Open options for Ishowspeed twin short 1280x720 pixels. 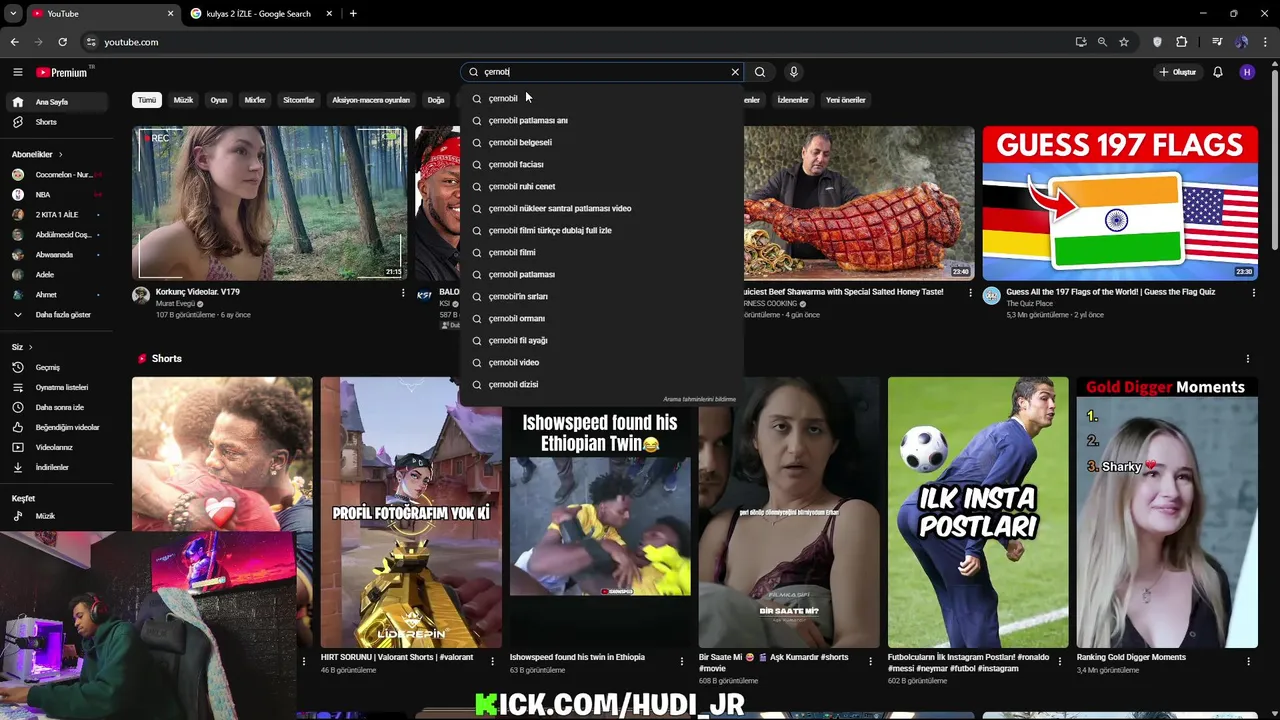click(682, 661)
